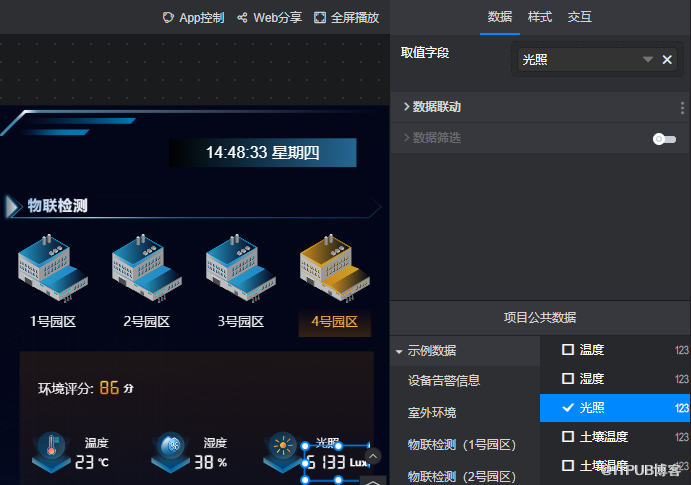This screenshot has height=485, width=691.
Task: Select the 2号园区 label
Action: pyautogui.click(x=147, y=322)
